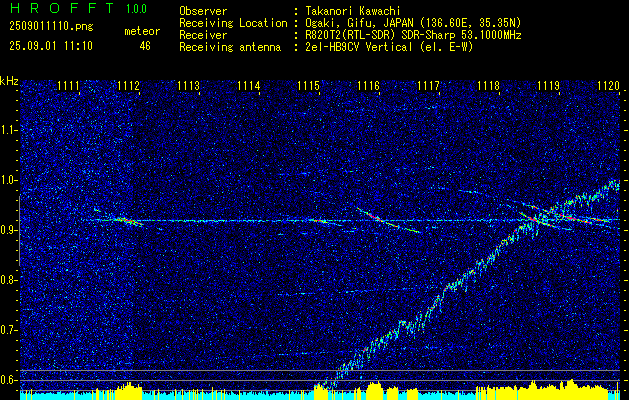Click the Observer field label
This screenshot has width=629, height=400.
click(203, 11)
